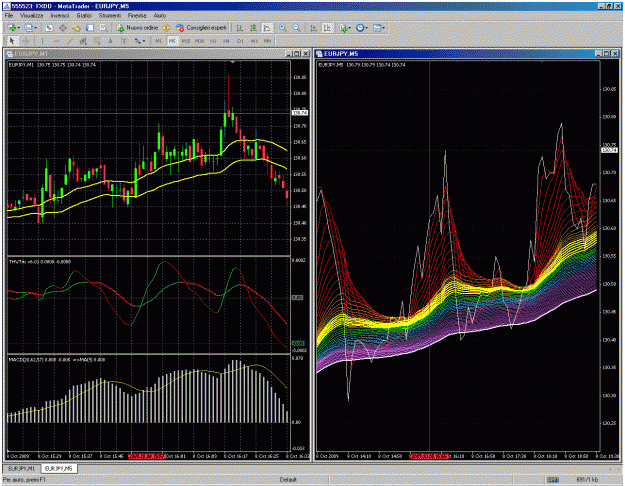Switch to line chart type
Image resolution: width=625 pixels, height=486 pixels.
point(267,28)
